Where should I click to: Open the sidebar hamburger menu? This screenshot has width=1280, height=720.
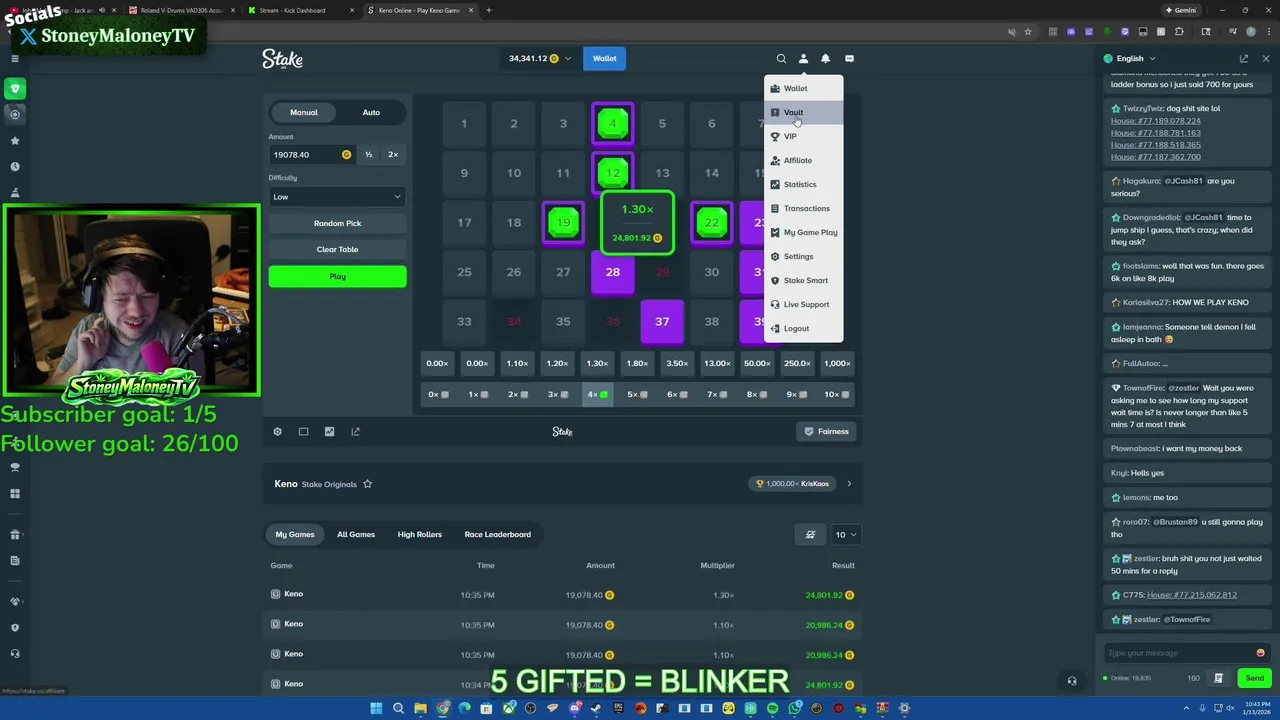click(x=14, y=59)
